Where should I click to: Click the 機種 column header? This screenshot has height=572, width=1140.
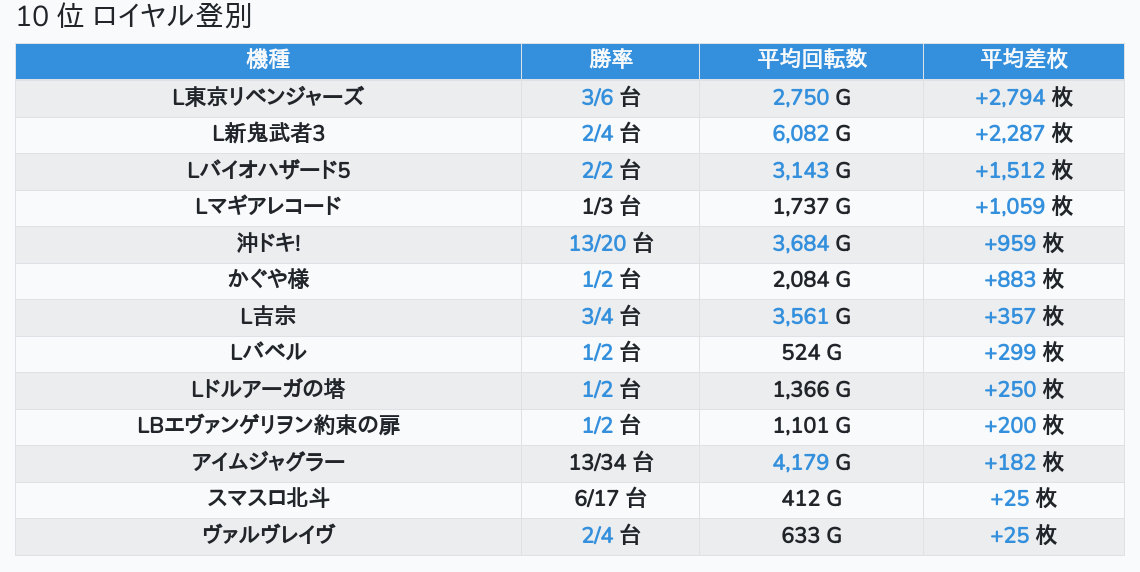pos(268,60)
